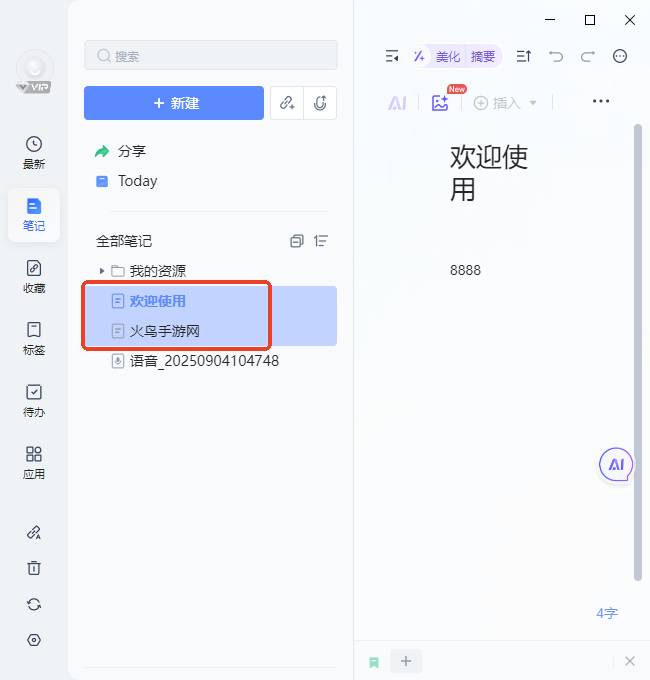Open the 待办 to-do section
The height and width of the screenshot is (680, 650).
pyautogui.click(x=34, y=401)
